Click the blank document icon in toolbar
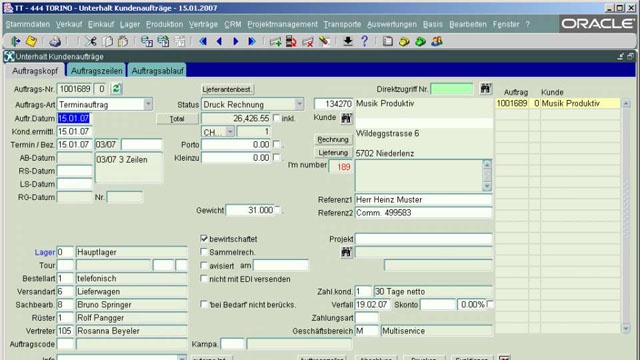The image size is (640, 360). coord(388,41)
